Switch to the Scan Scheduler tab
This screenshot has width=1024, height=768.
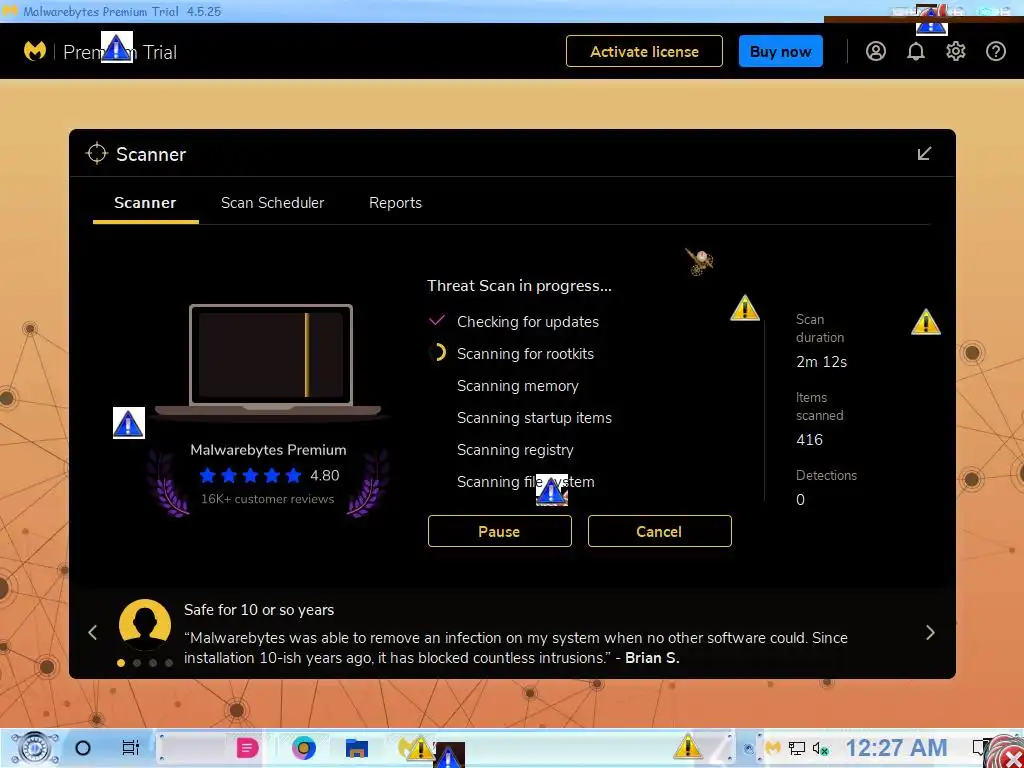click(272, 203)
